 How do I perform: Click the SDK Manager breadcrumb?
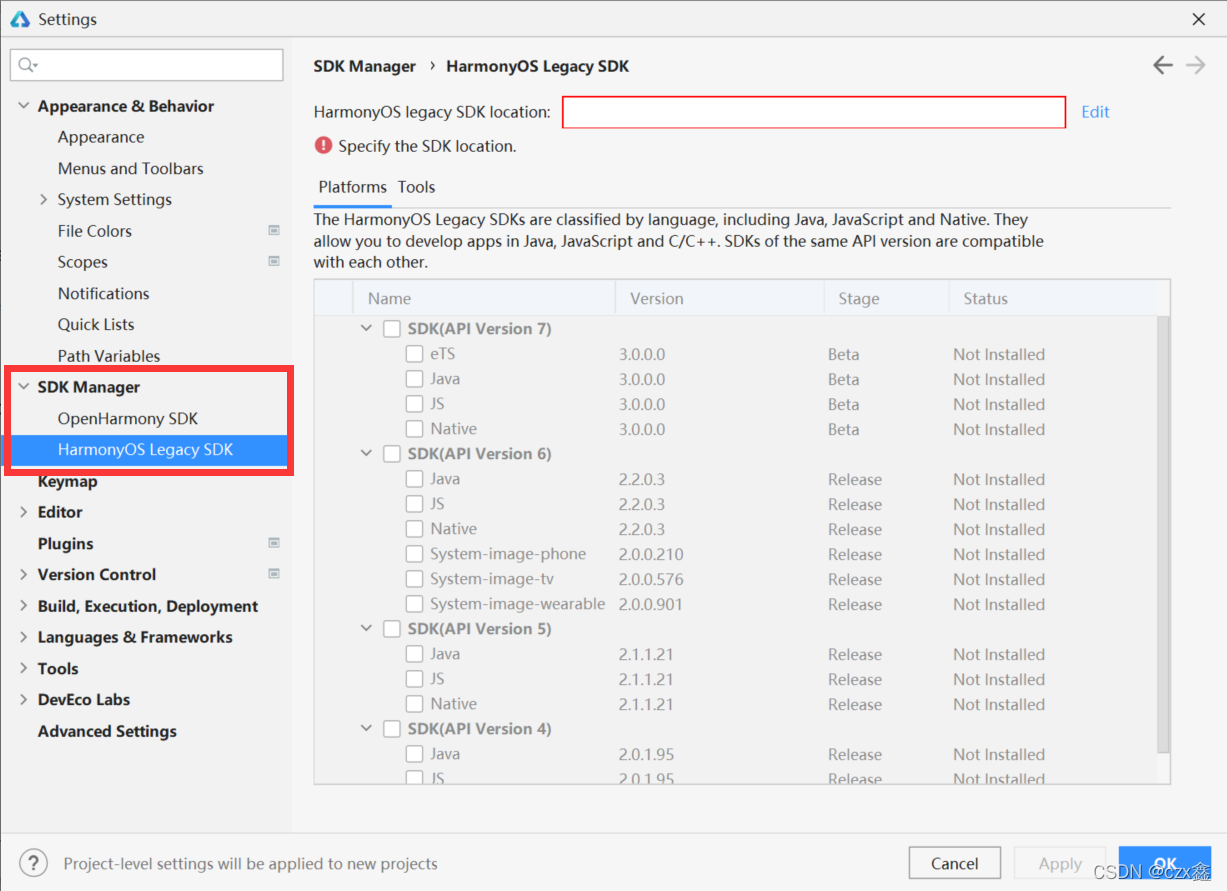tap(365, 66)
